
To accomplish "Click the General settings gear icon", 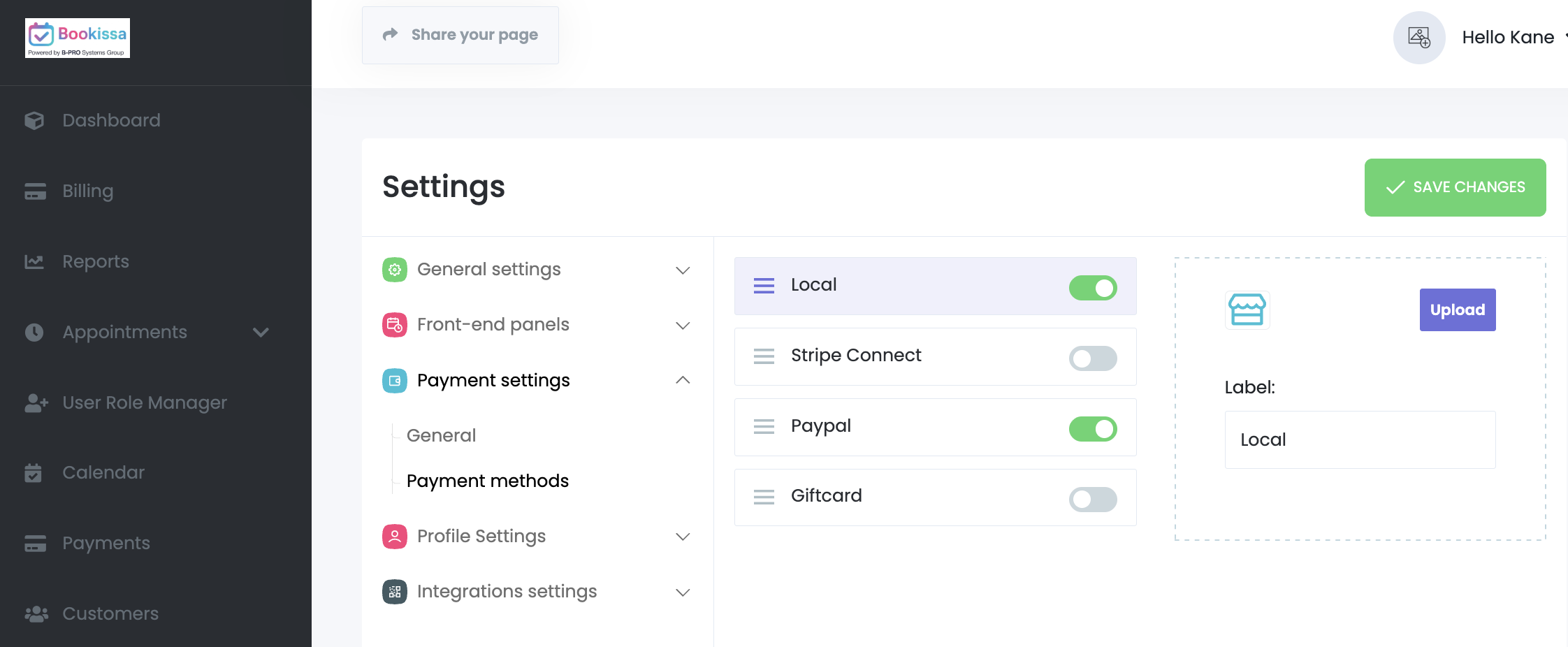I will point(395,270).
